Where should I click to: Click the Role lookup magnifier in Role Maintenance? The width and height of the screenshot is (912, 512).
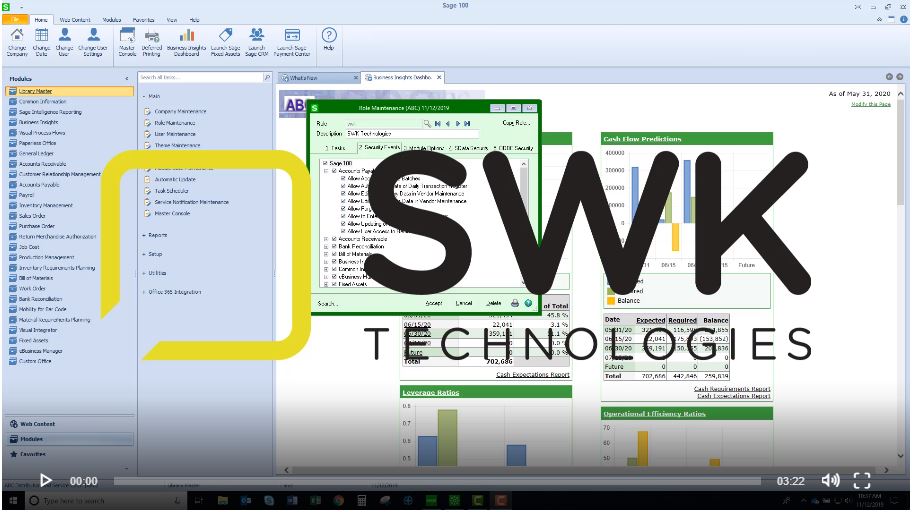click(427, 123)
